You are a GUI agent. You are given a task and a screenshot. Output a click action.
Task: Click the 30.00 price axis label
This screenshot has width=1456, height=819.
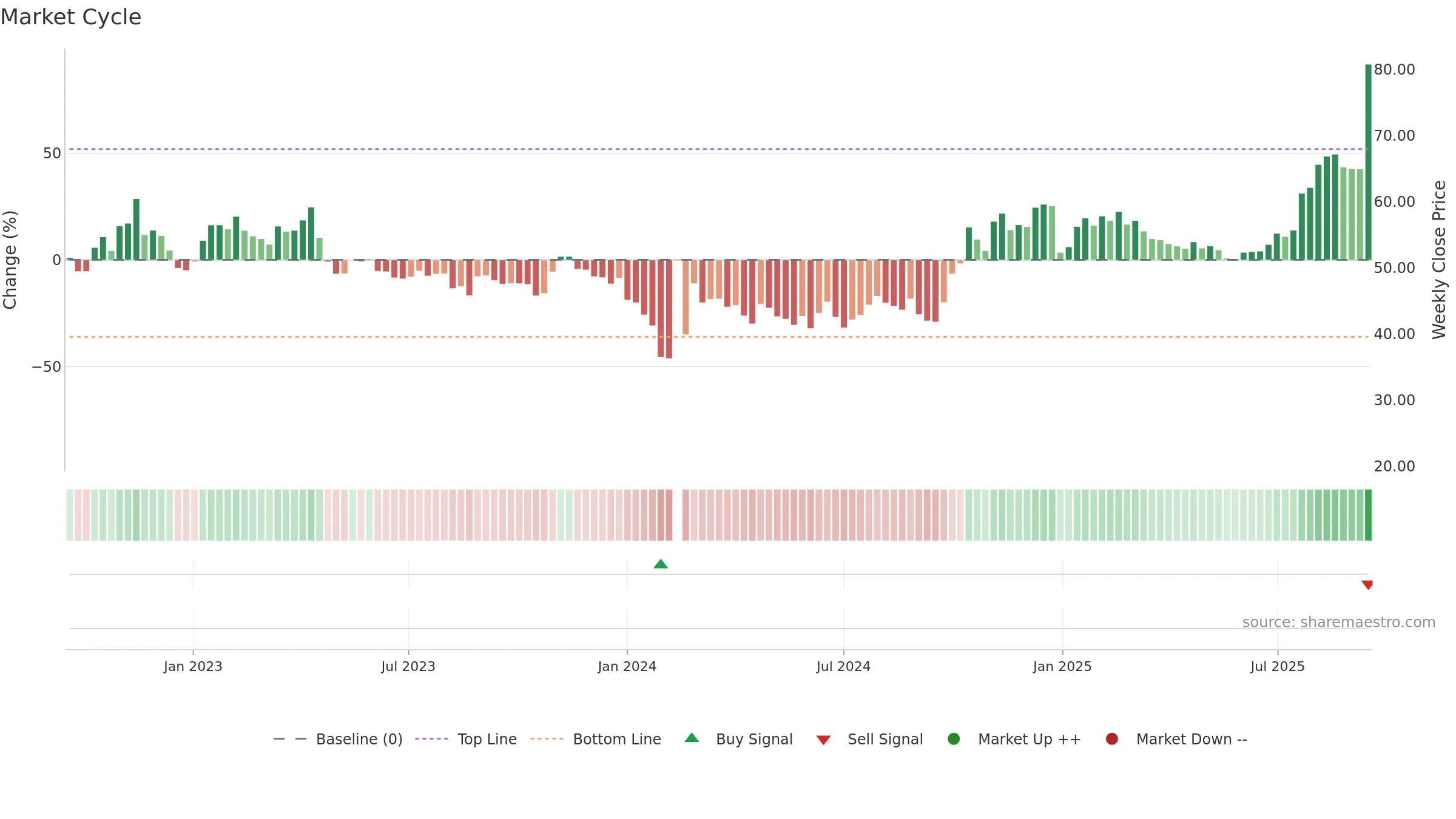pyautogui.click(x=1394, y=400)
